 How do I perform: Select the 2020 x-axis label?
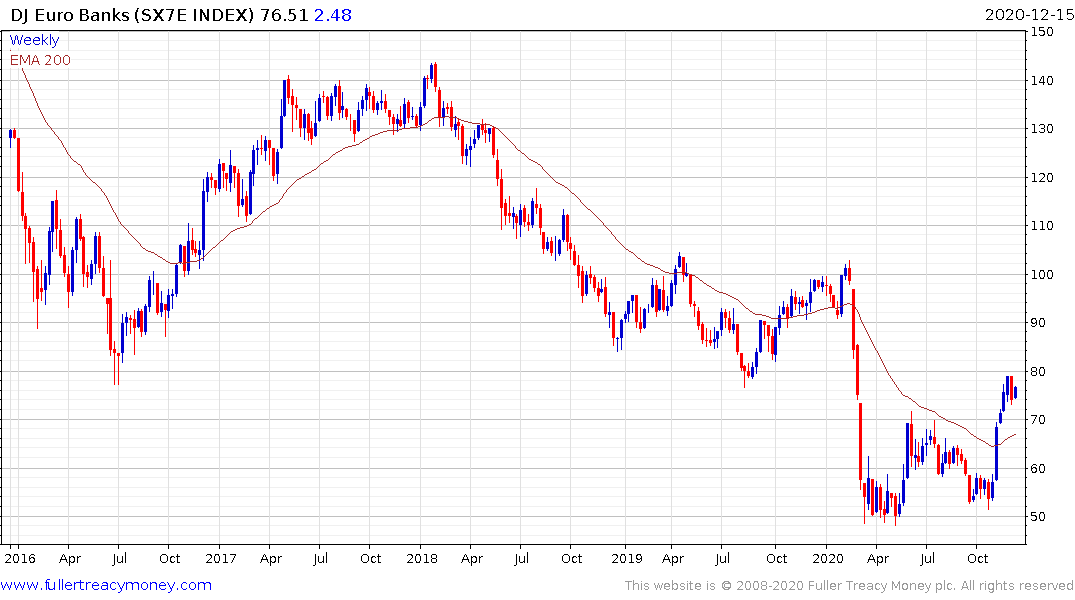(x=828, y=558)
